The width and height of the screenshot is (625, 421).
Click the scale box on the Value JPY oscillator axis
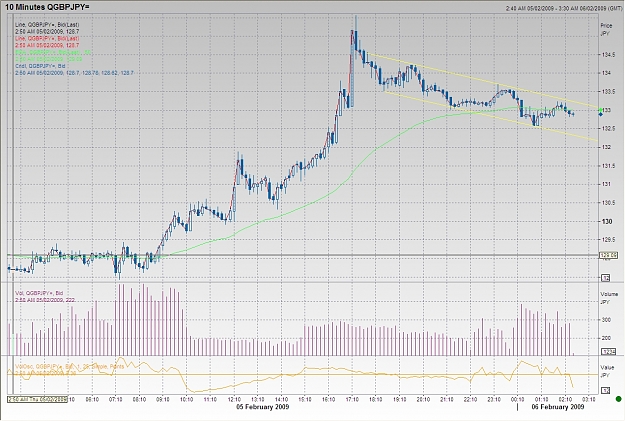coord(605,391)
